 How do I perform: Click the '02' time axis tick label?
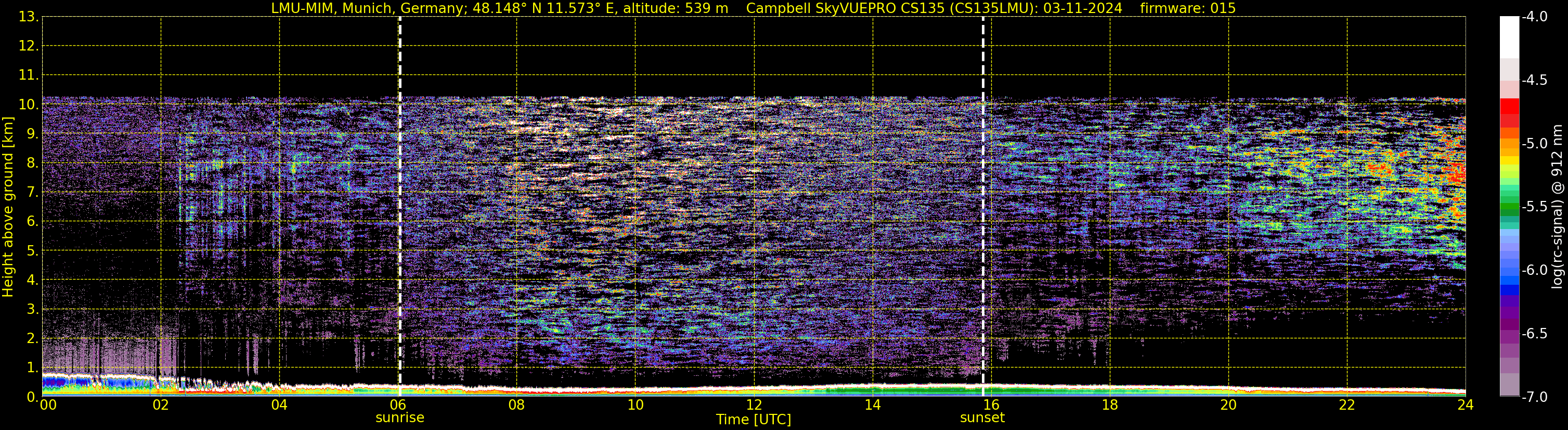(x=161, y=405)
